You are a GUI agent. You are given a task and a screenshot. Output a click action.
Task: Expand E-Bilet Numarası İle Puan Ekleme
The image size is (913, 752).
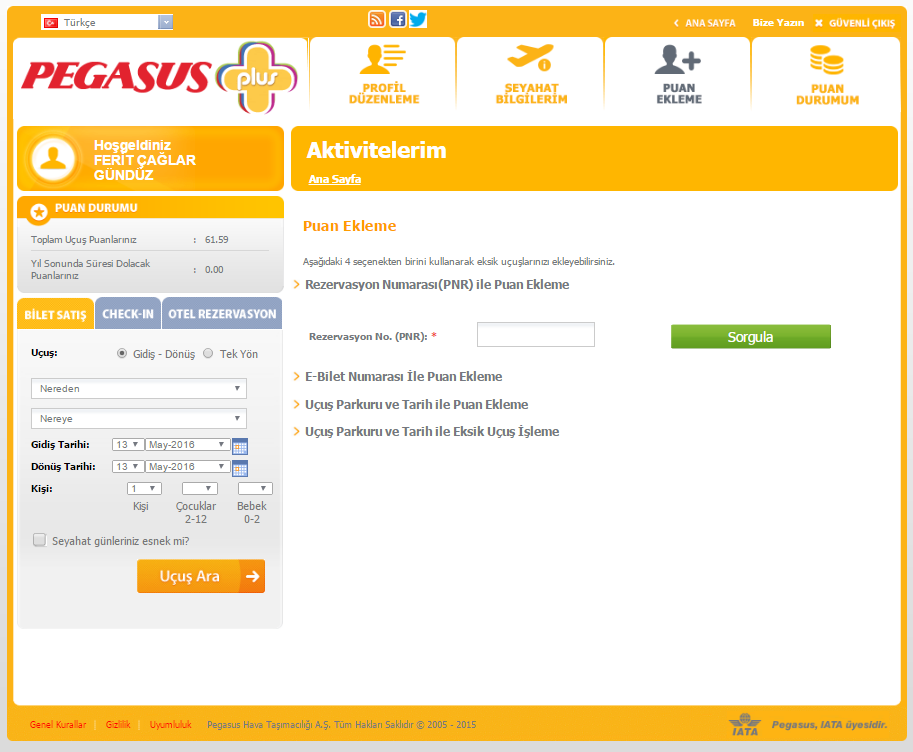click(x=403, y=377)
